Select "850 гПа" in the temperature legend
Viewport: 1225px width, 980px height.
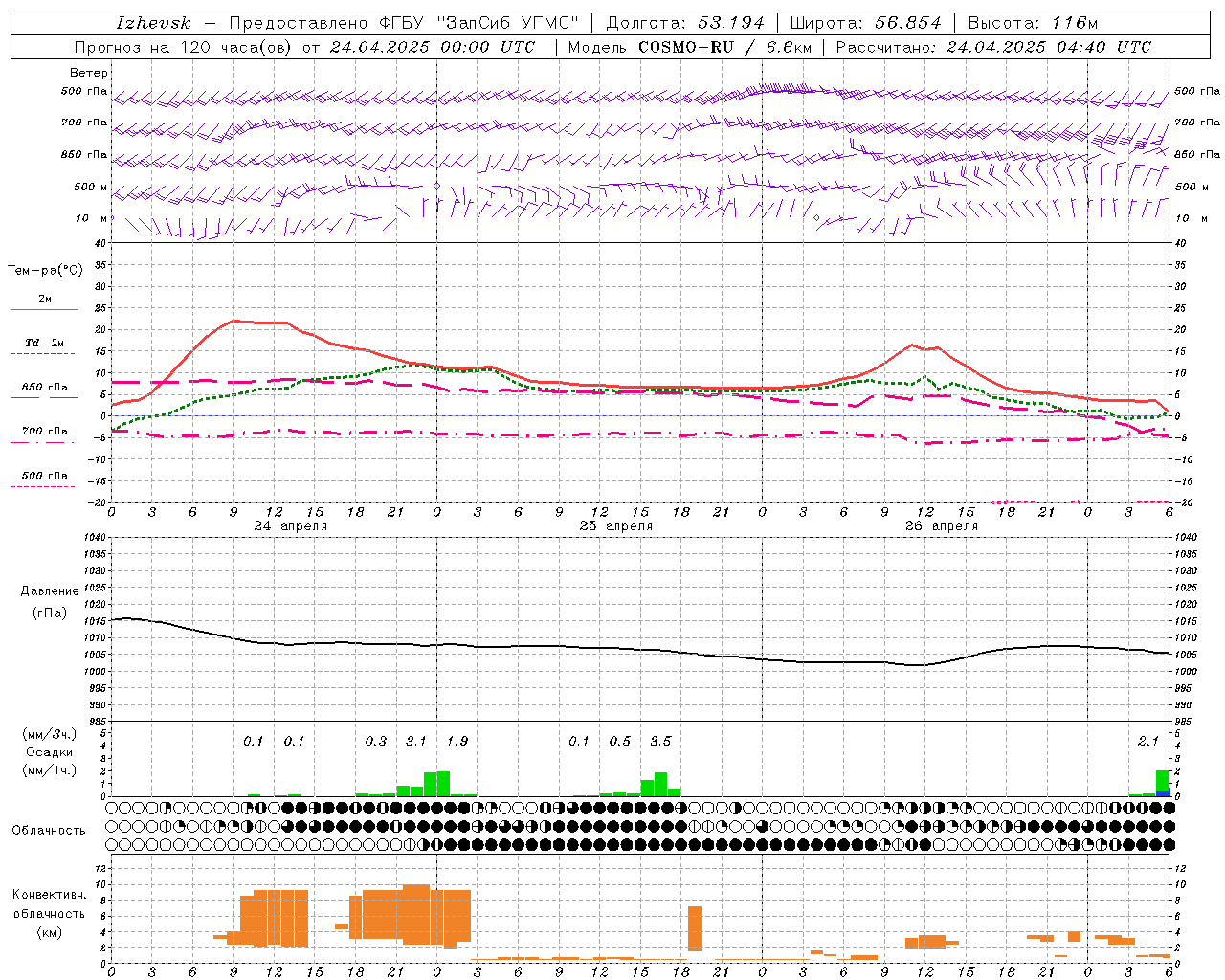pos(45,388)
